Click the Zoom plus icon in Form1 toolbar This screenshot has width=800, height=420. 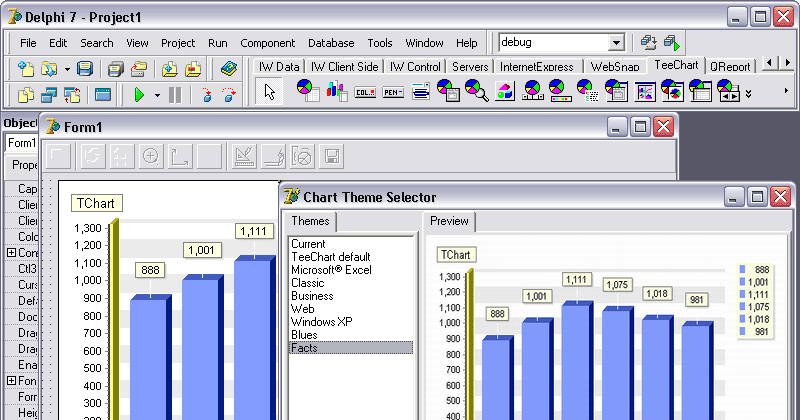coord(151,155)
